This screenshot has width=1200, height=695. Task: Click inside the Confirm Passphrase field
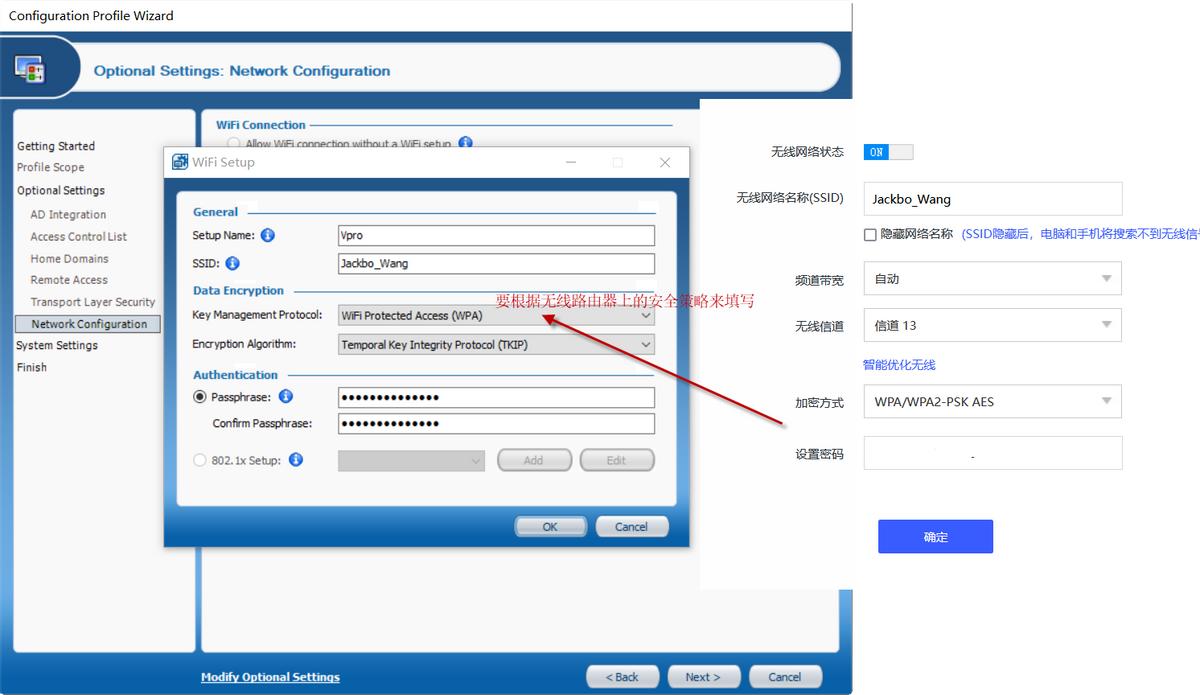pos(496,423)
